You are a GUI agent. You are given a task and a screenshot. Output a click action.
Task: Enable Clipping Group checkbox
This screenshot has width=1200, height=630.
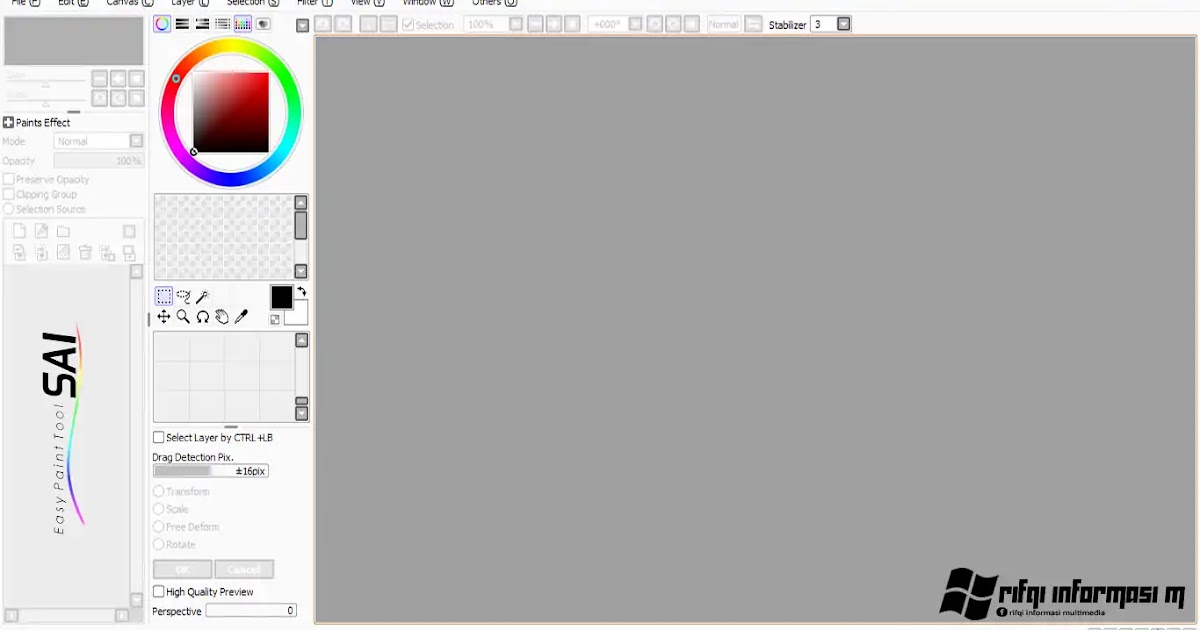[x=9, y=195]
